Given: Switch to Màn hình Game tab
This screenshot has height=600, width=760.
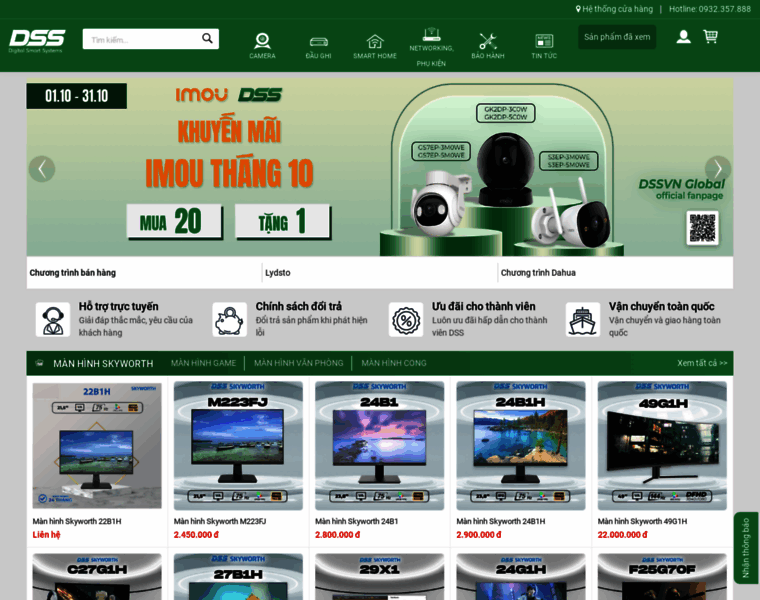Looking at the screenshot, I should coord(203,363).
